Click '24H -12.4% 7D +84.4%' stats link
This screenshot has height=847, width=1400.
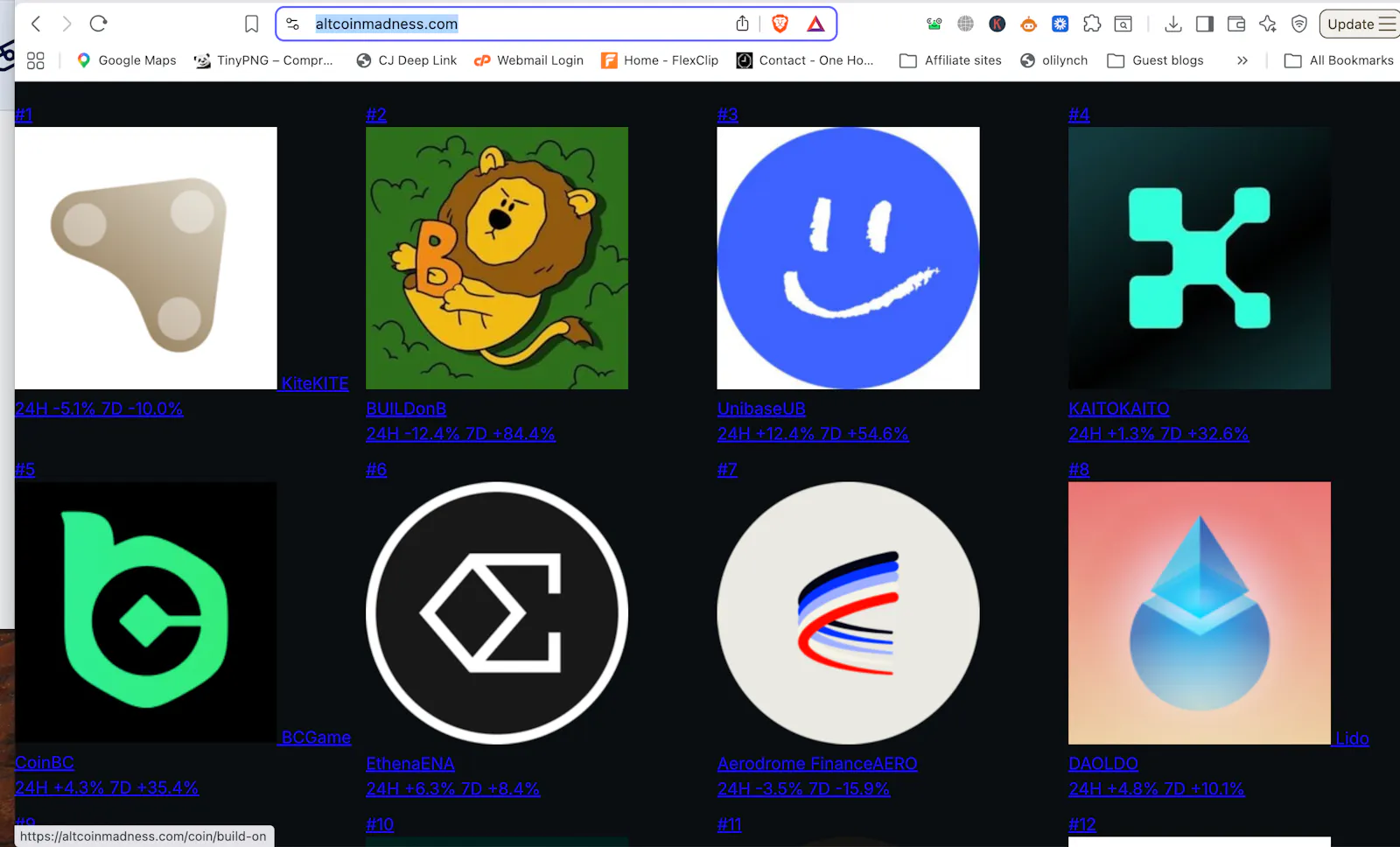(x=460, y=434)
